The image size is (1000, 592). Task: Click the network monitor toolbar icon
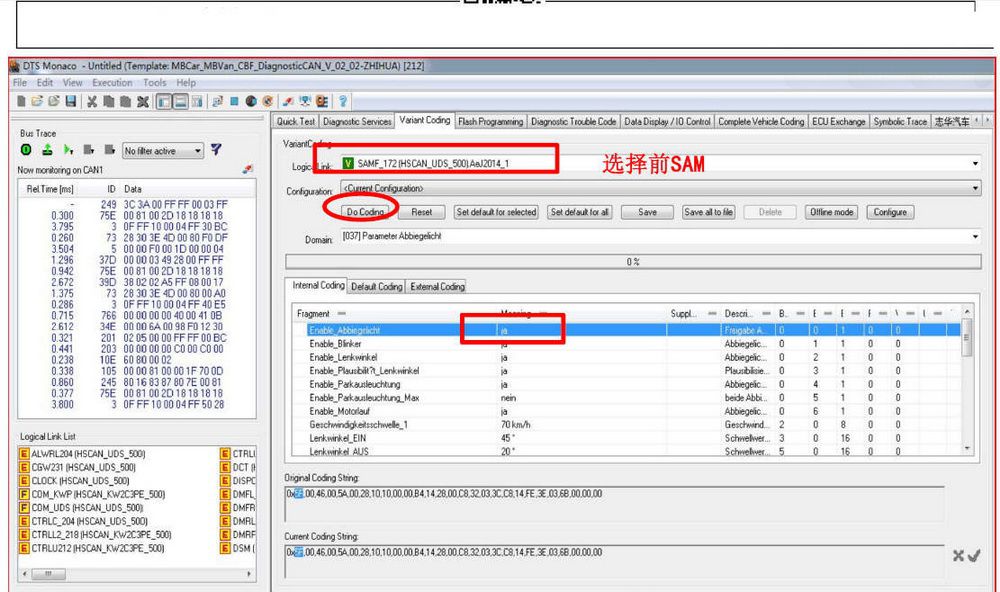click(x=305, y=101)
